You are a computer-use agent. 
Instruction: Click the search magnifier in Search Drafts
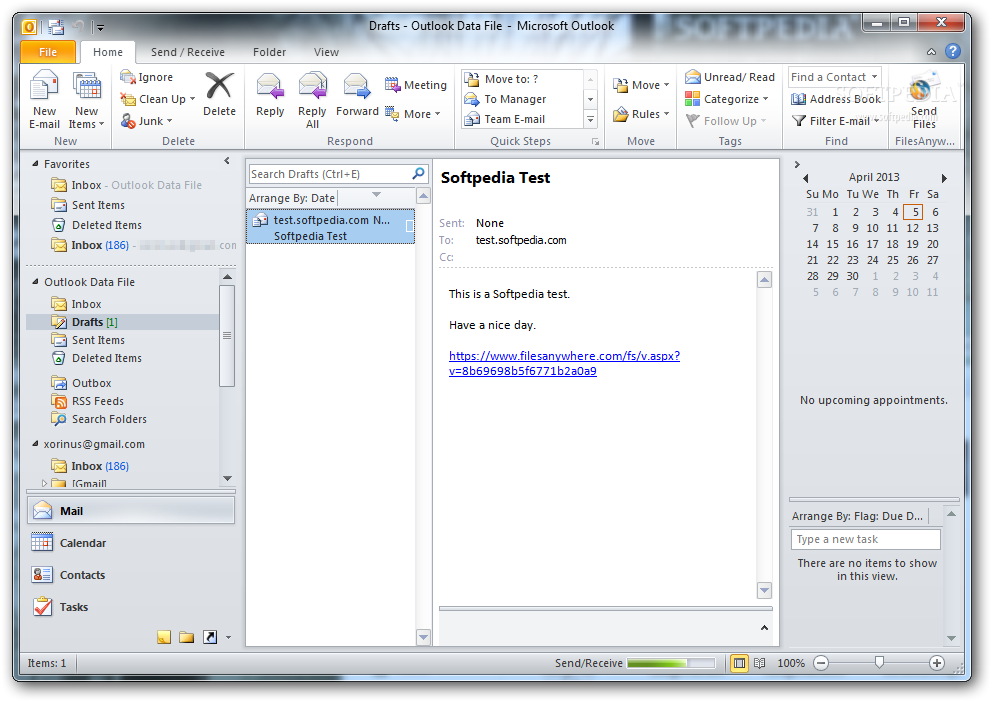point(418,173)
